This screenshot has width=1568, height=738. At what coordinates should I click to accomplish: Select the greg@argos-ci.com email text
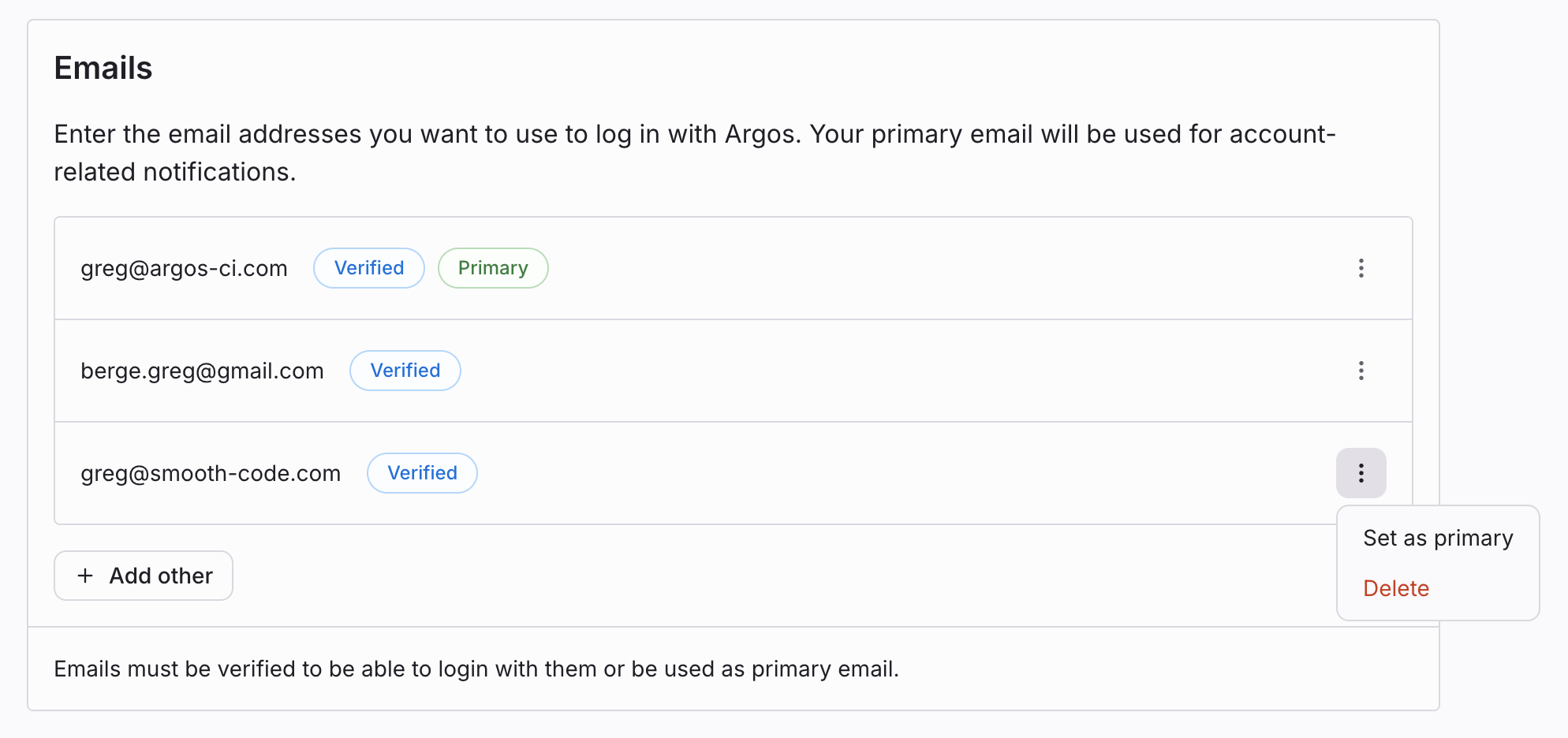pos(184,269)
